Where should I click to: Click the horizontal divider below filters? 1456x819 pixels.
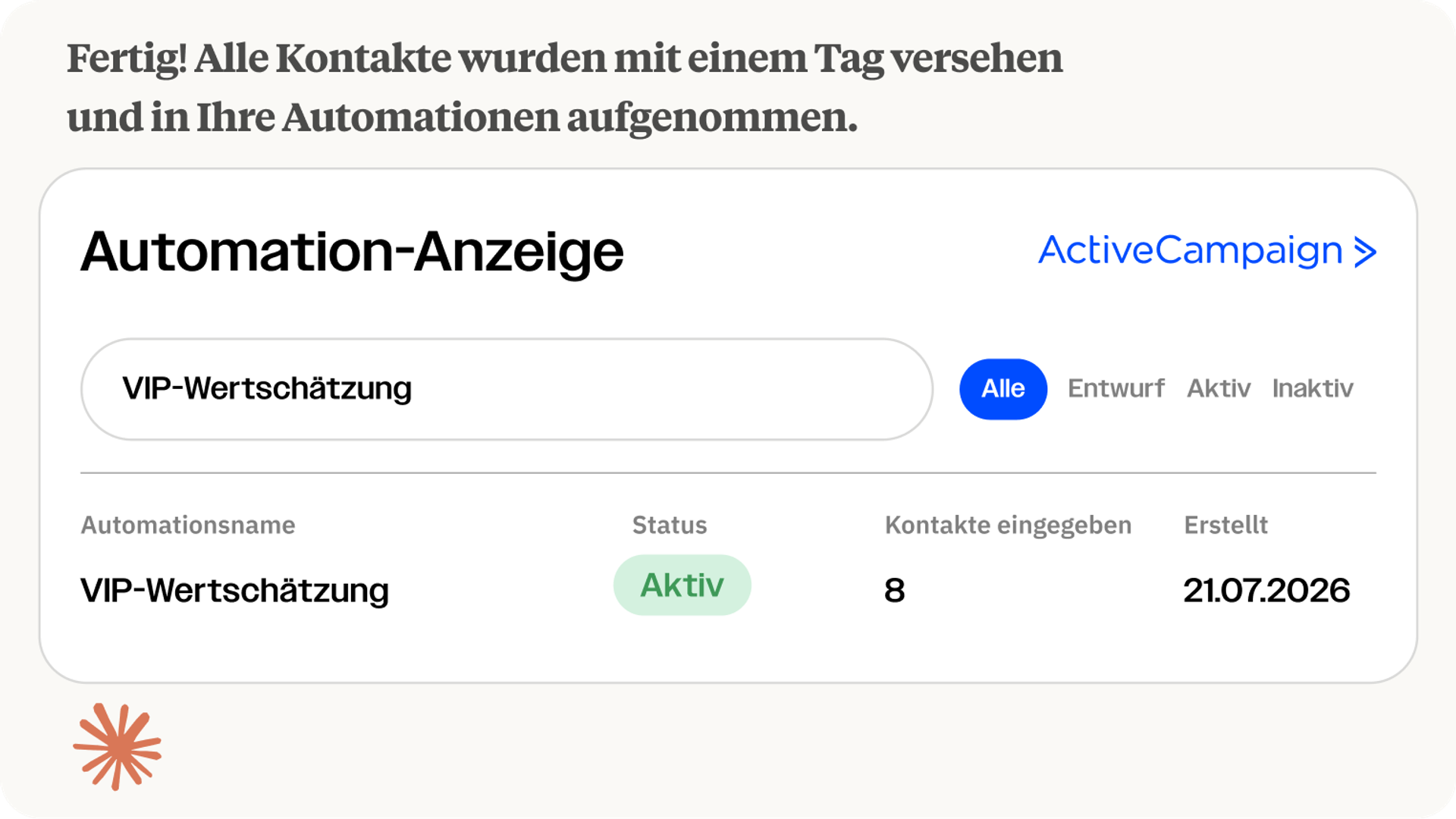tap(728, 473)
